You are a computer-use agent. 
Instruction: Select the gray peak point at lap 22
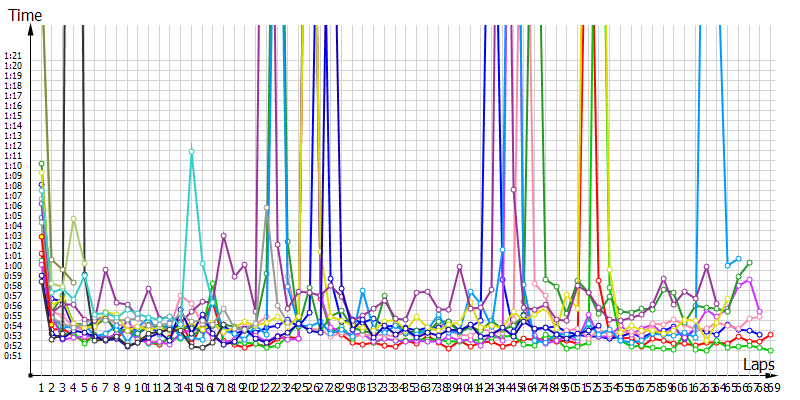click(x=267, y=208)
